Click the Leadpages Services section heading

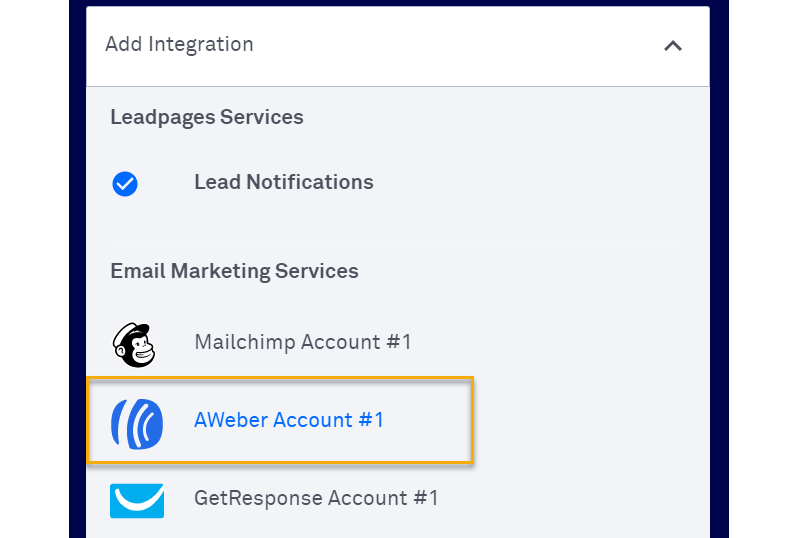[206, 118]
